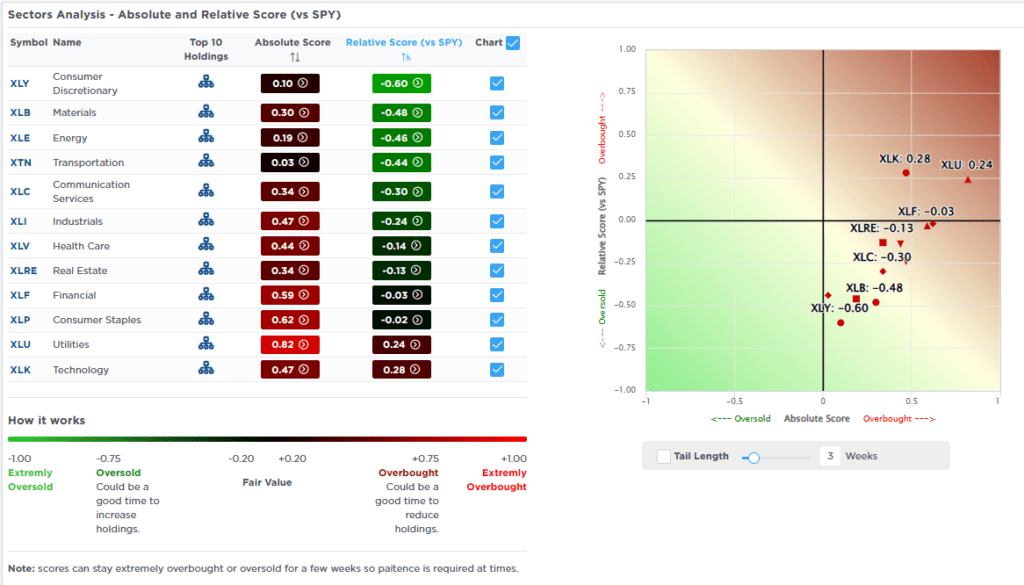The height and width of the screenshot is (585, 1024).
Task: Uncheck chart checkbox for Materials row
Action: click(x=497, y=112)
